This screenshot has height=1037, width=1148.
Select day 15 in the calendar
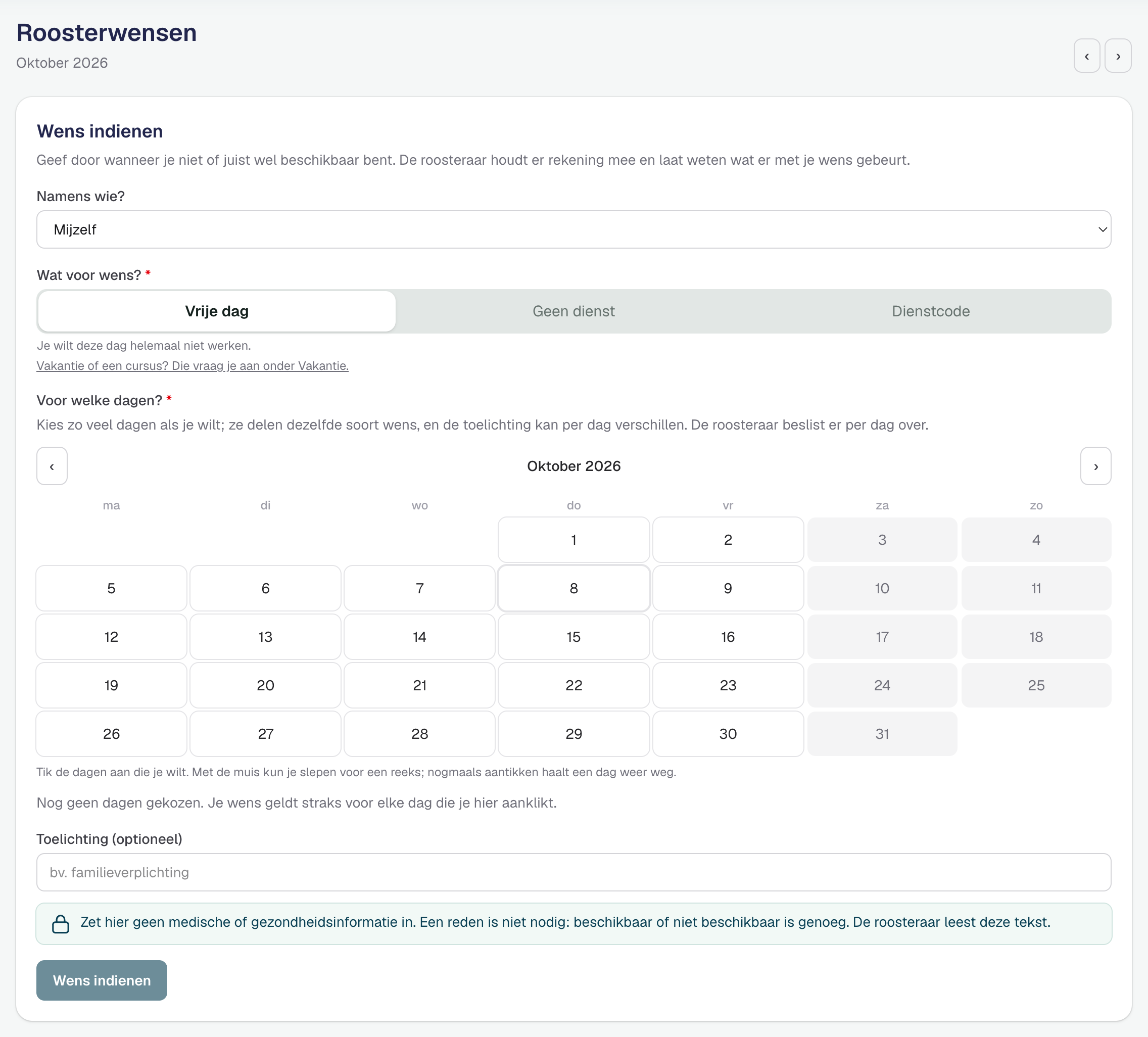coord(573,636)
